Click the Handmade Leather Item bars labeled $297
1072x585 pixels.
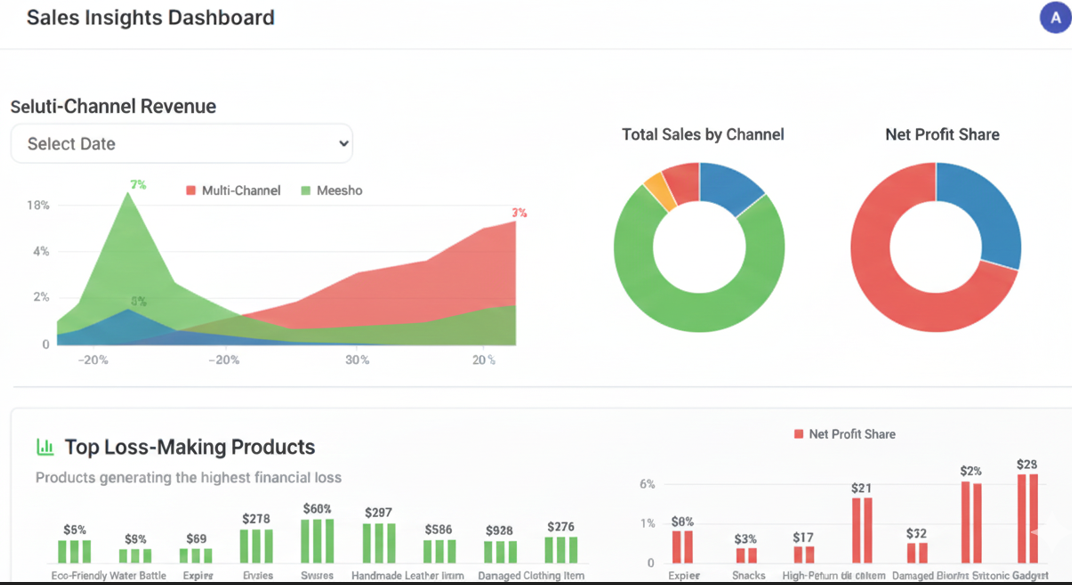click(379, 543)
